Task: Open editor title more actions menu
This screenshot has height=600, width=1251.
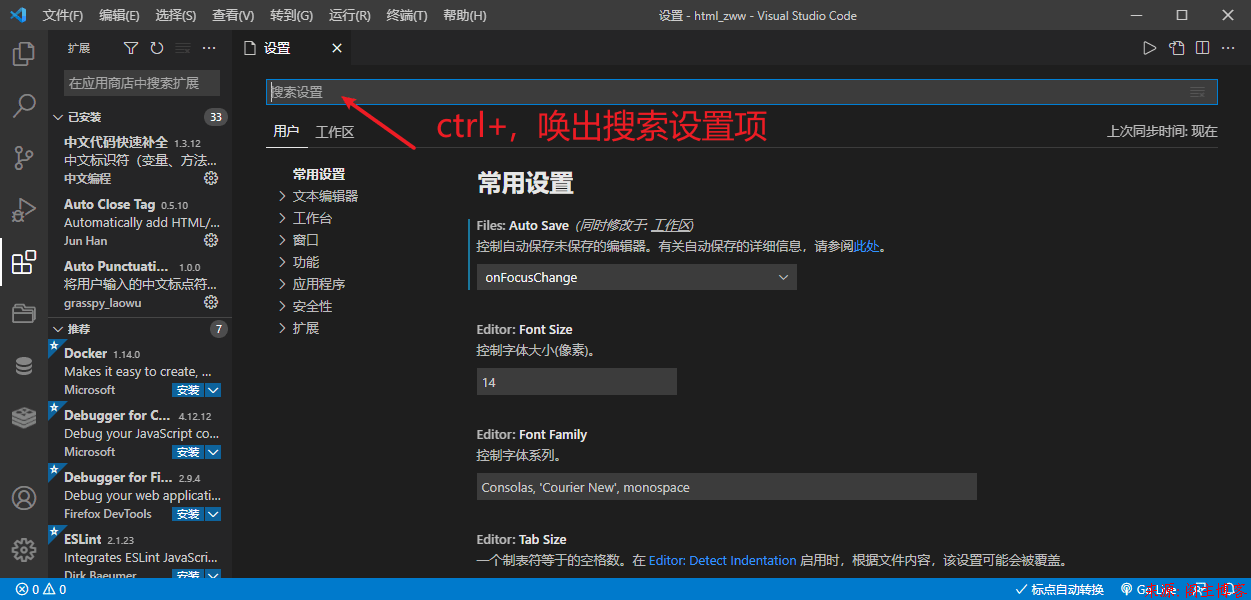Action: (1229, 48)
